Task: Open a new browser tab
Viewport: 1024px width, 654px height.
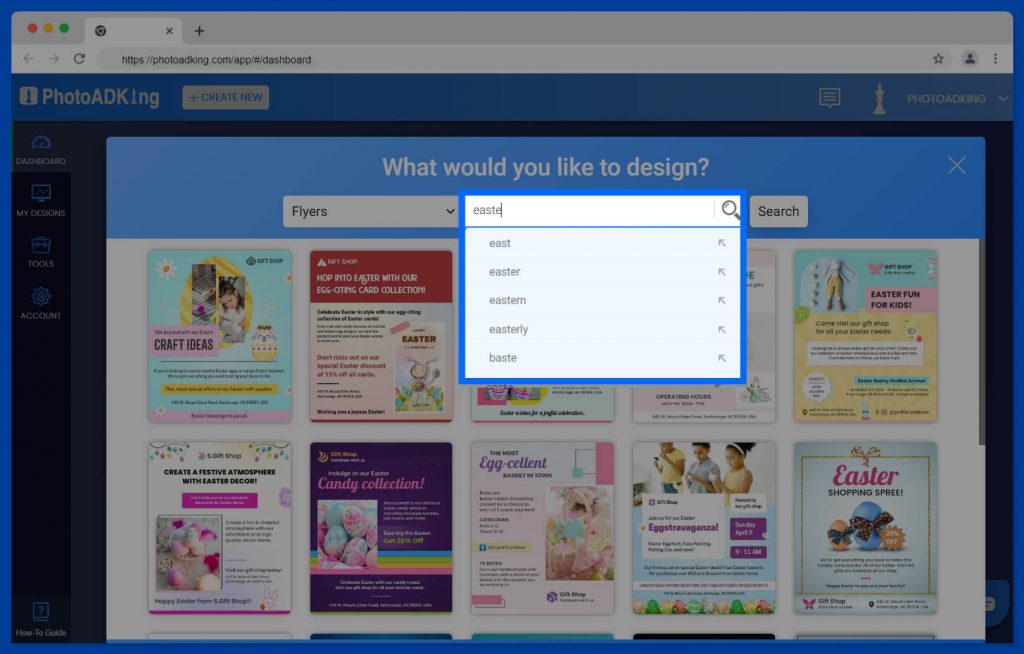Action: [x=199, y=31]
